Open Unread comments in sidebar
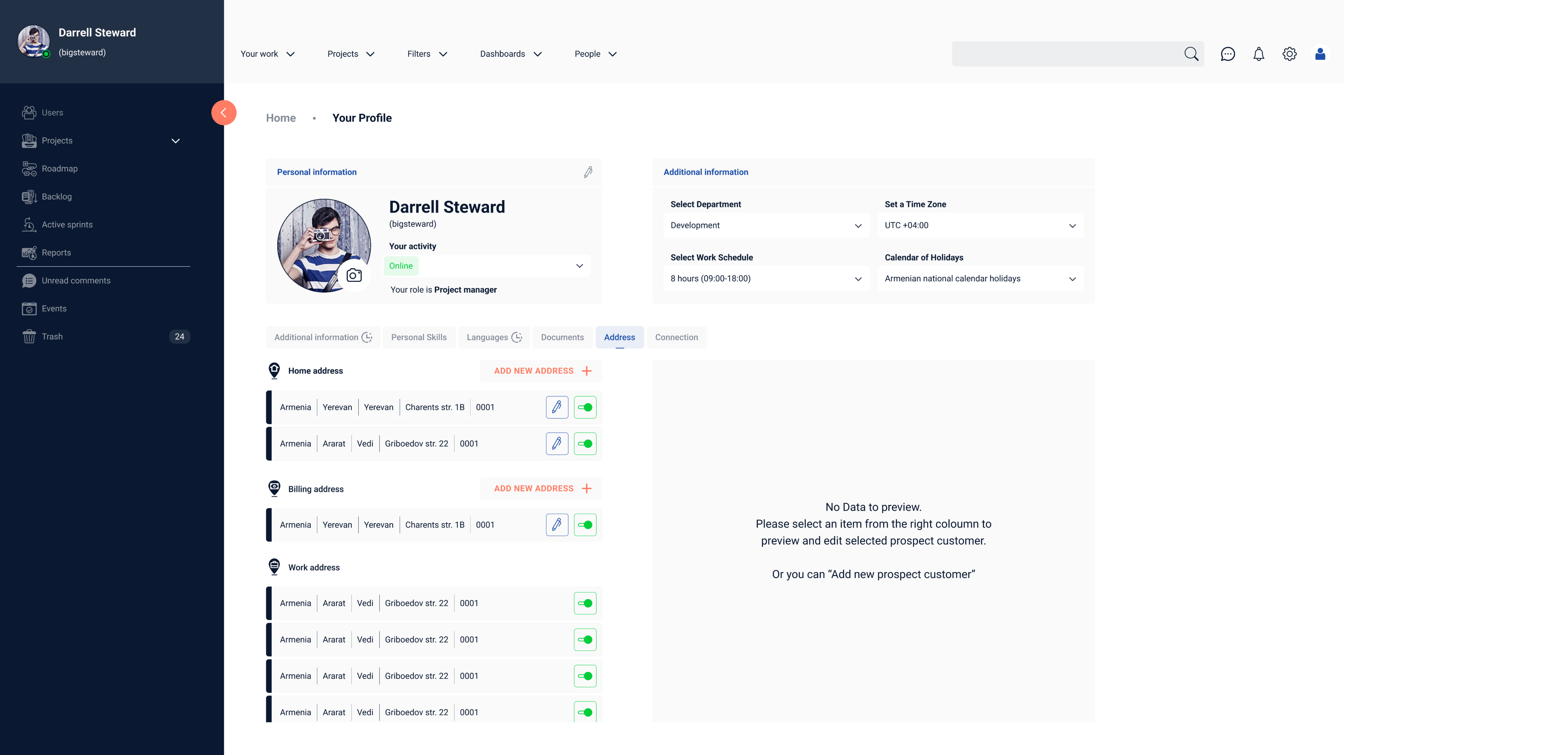Screen dimensions: 1568x755 [x=76, y=280]
